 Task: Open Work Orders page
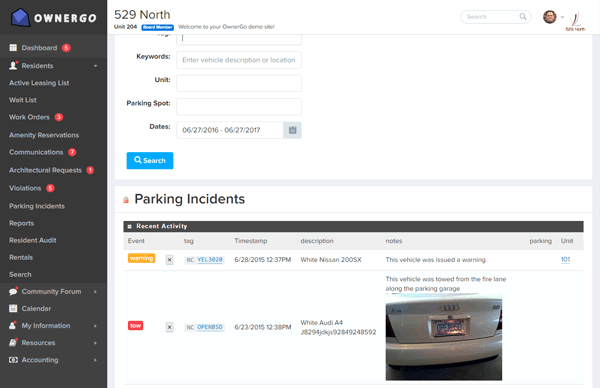point(29,117)
